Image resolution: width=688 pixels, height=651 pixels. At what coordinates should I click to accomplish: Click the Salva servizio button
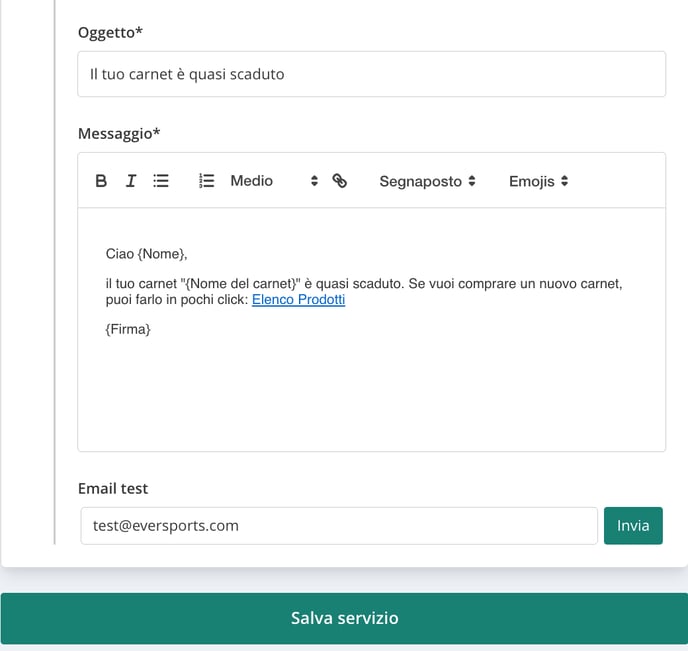coord(344,618)
